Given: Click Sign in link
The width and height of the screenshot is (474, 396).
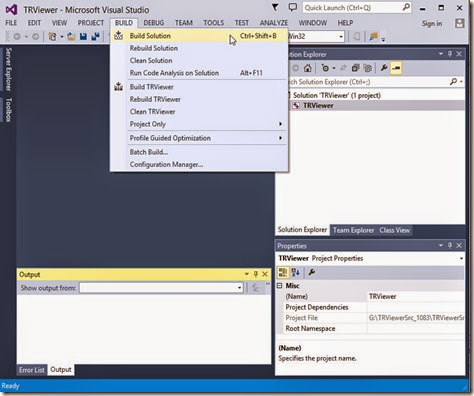Looking at the screenshot, I should (x=432, y=23).
